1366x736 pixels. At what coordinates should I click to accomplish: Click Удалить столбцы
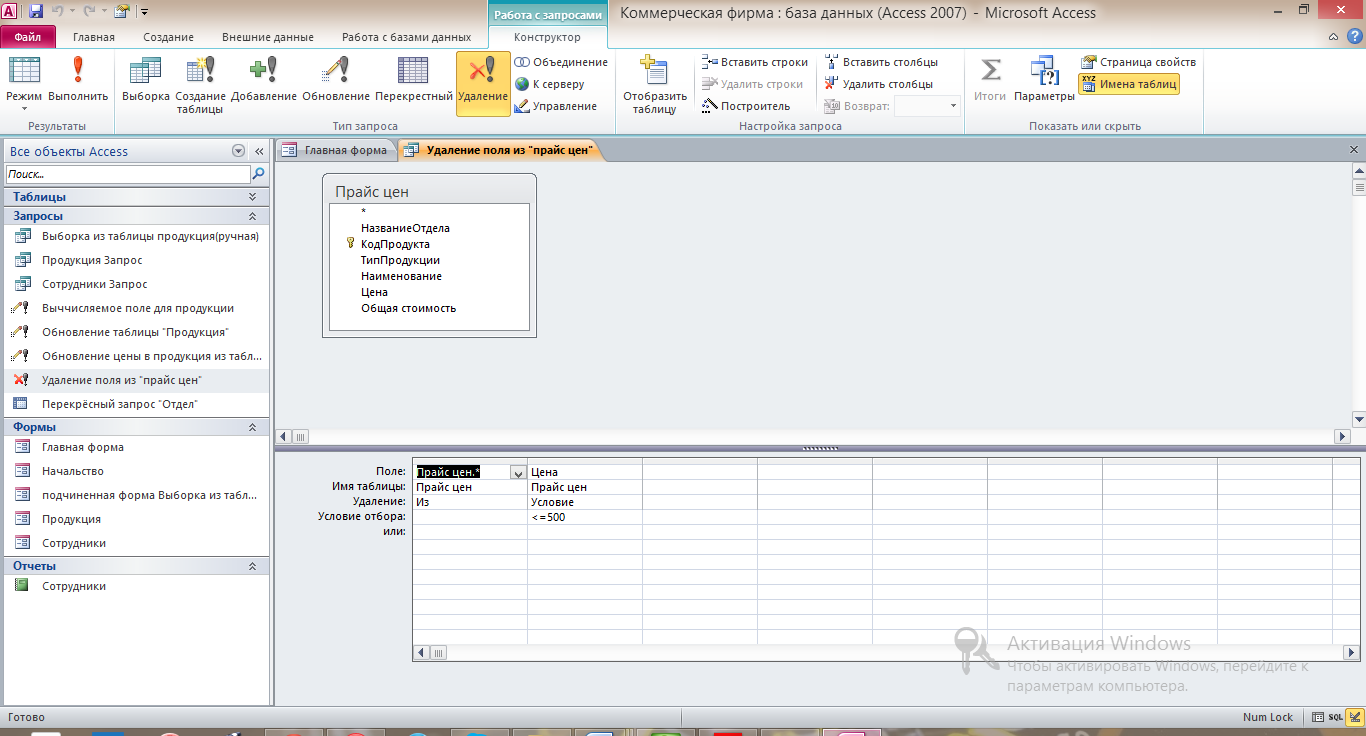(879, 84)
